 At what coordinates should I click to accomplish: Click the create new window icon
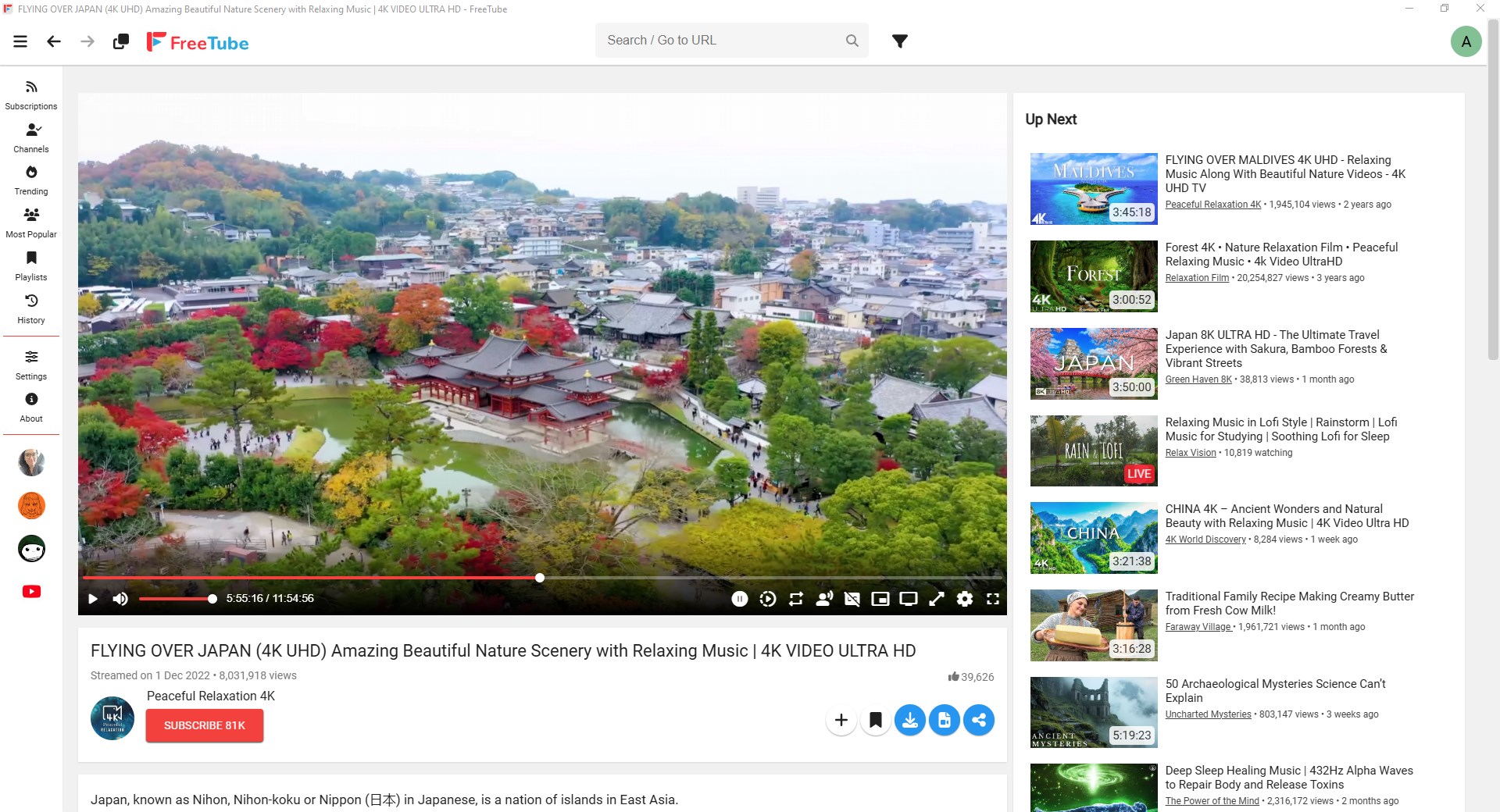click(x=120, y=41)
